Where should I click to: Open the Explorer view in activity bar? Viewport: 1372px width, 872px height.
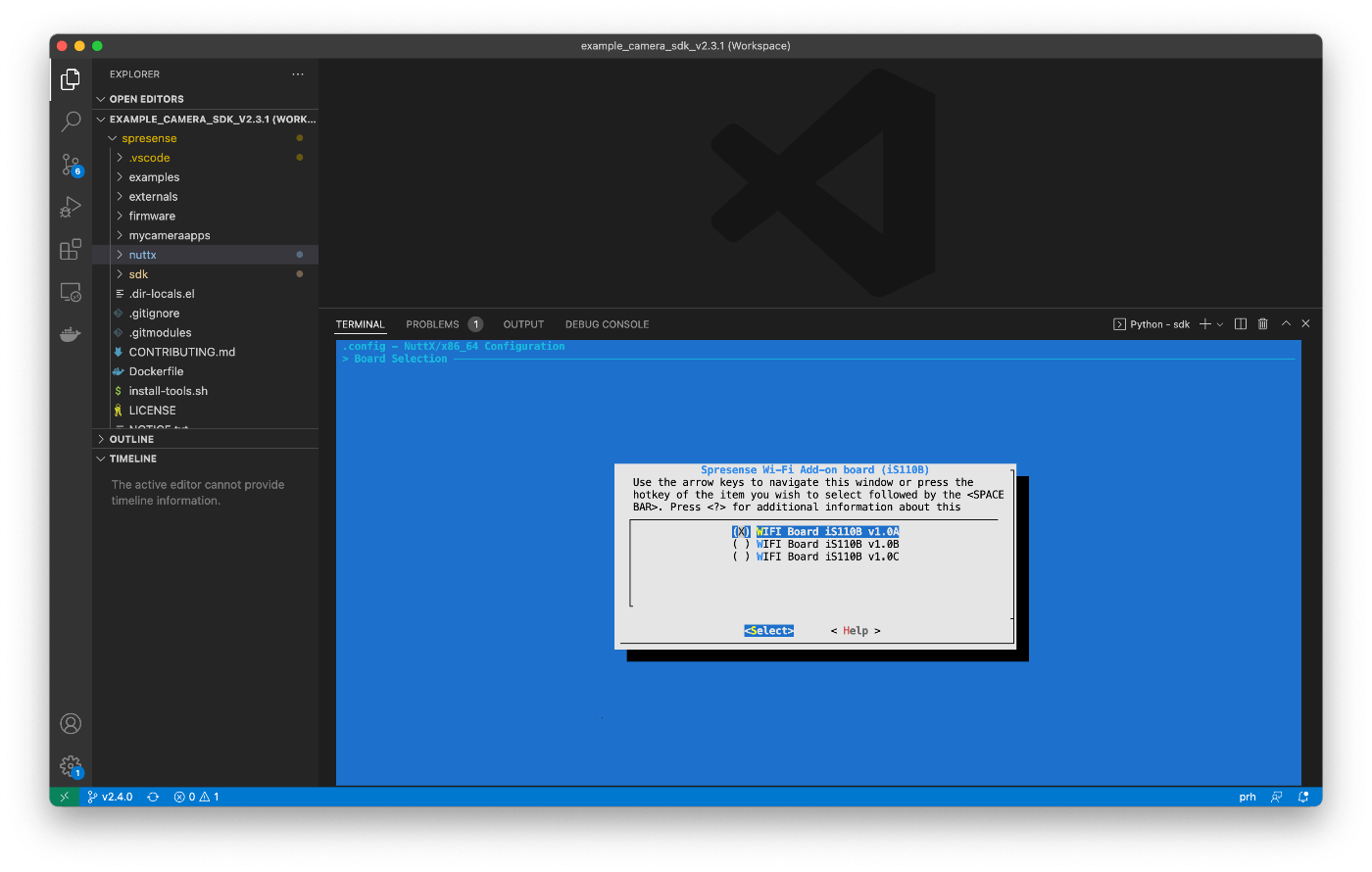tap(71, 79)
